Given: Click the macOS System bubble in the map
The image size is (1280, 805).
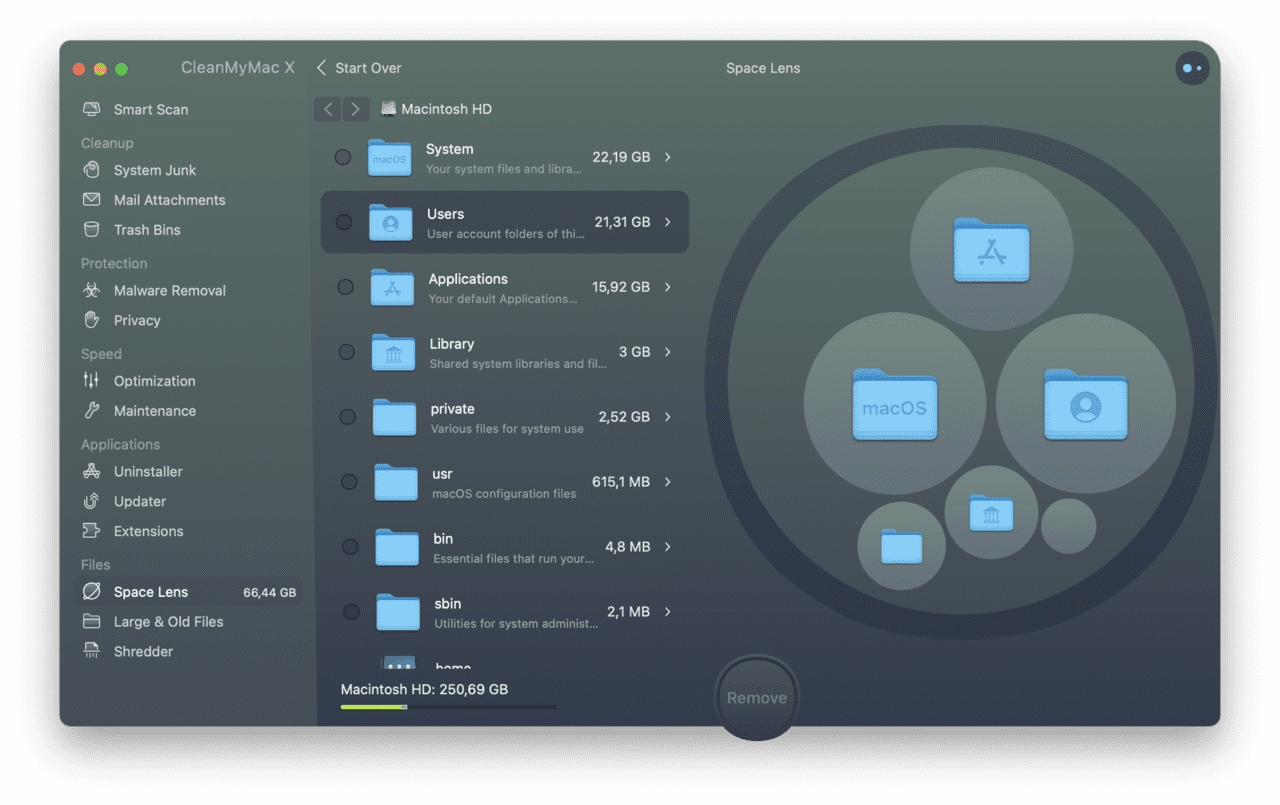Looking at the screenshot, I should 895,404.
